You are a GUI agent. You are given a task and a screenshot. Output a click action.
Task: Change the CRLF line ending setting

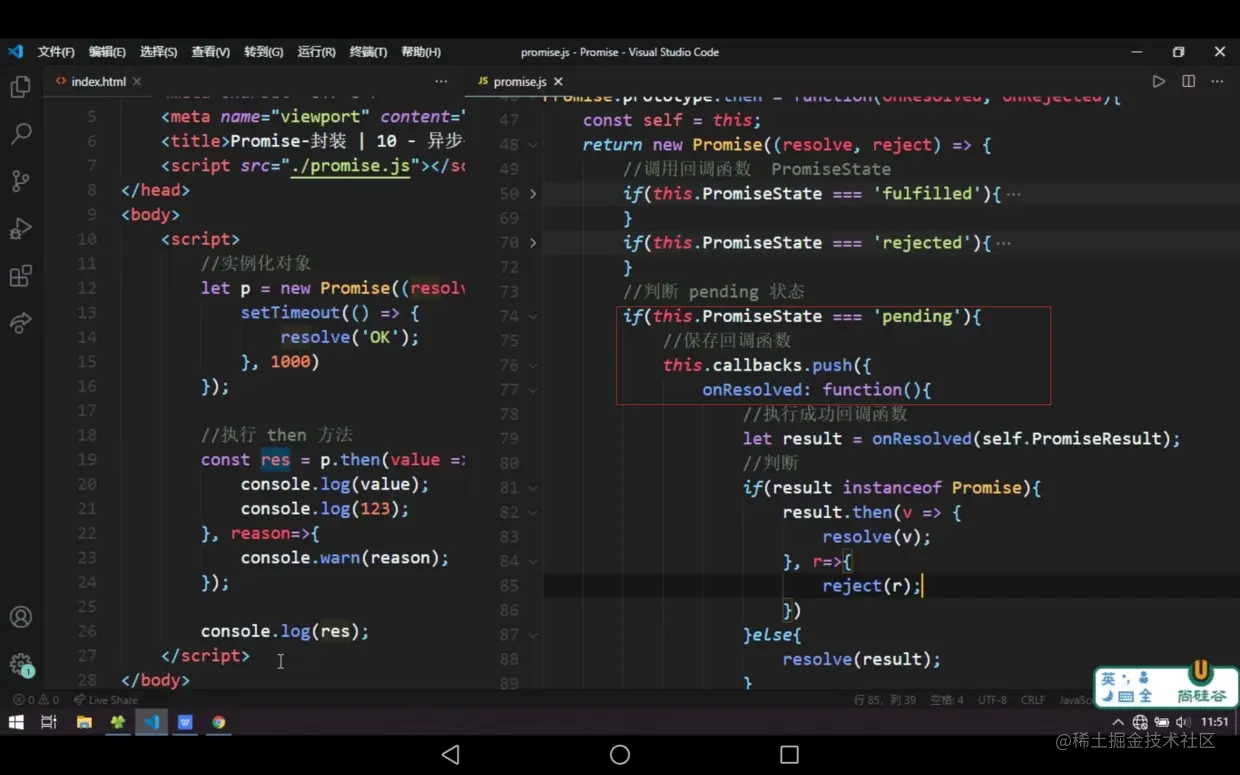click(1033, 700)
